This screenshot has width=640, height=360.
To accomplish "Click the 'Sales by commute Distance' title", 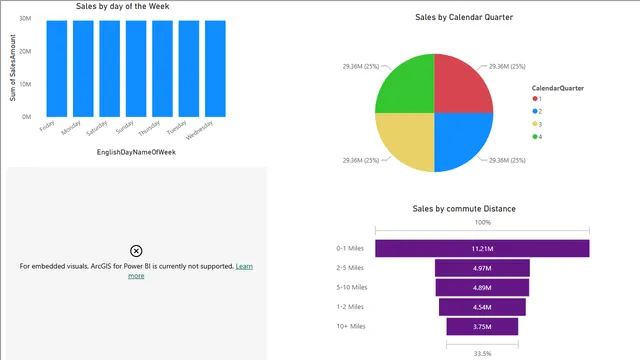I will click(x=464, y=209).
